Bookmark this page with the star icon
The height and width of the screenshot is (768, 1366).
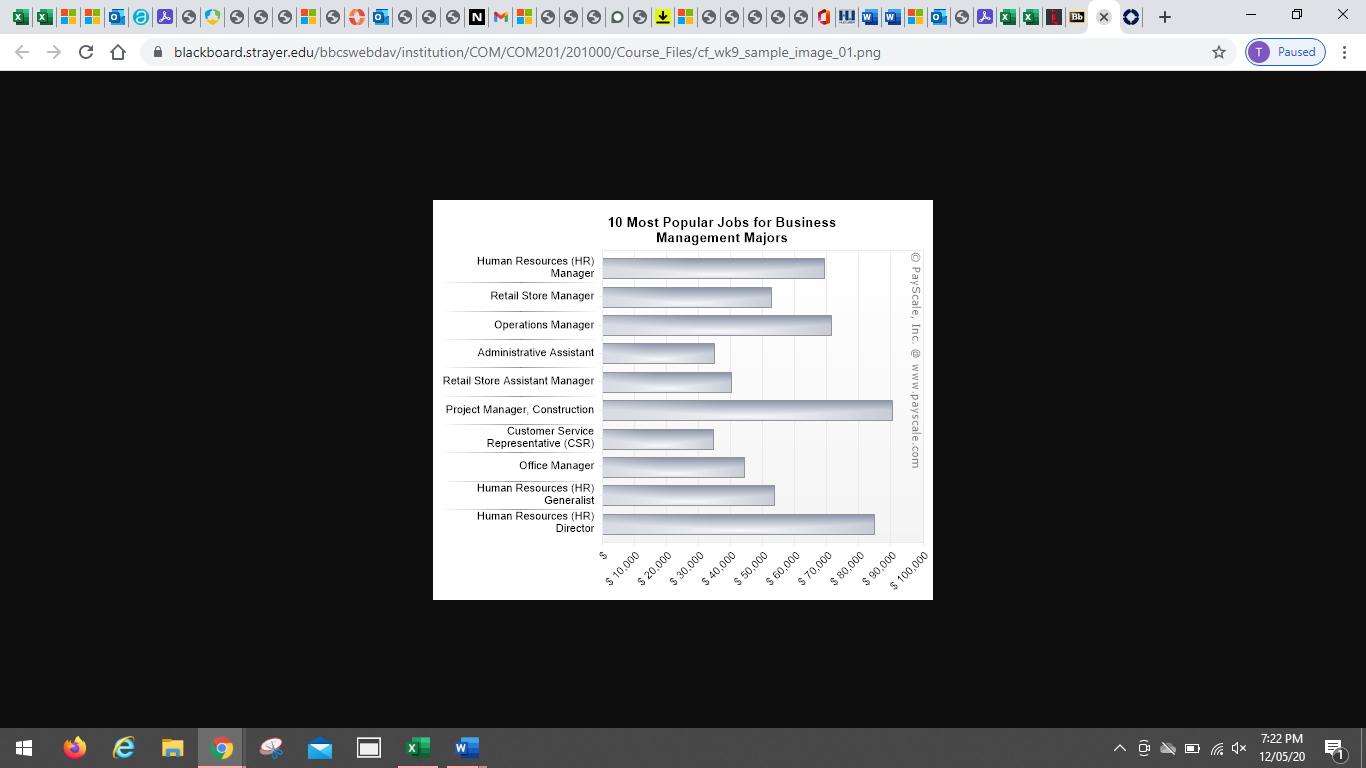[x=1218, y=52]
